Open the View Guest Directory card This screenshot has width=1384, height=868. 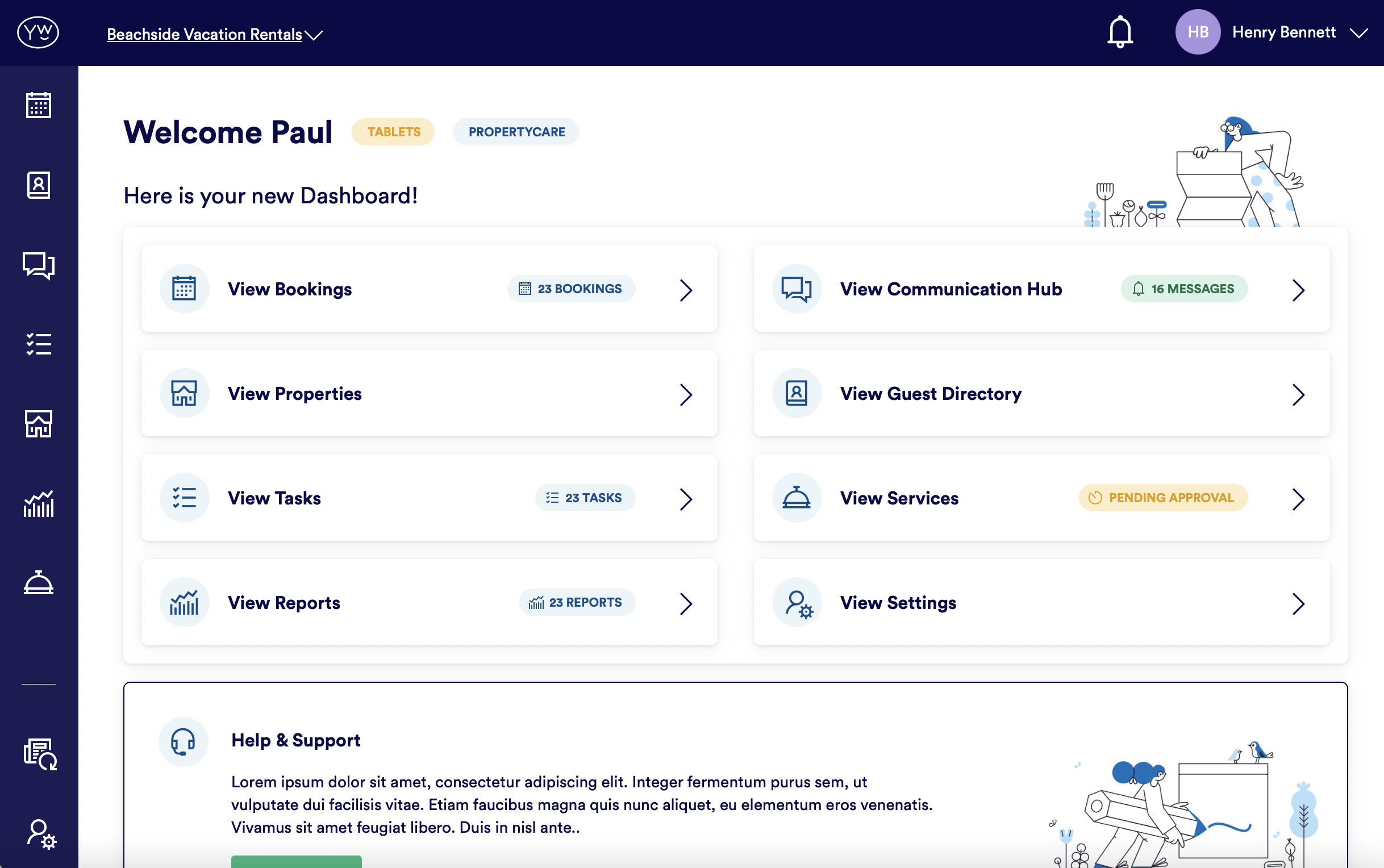930,394
